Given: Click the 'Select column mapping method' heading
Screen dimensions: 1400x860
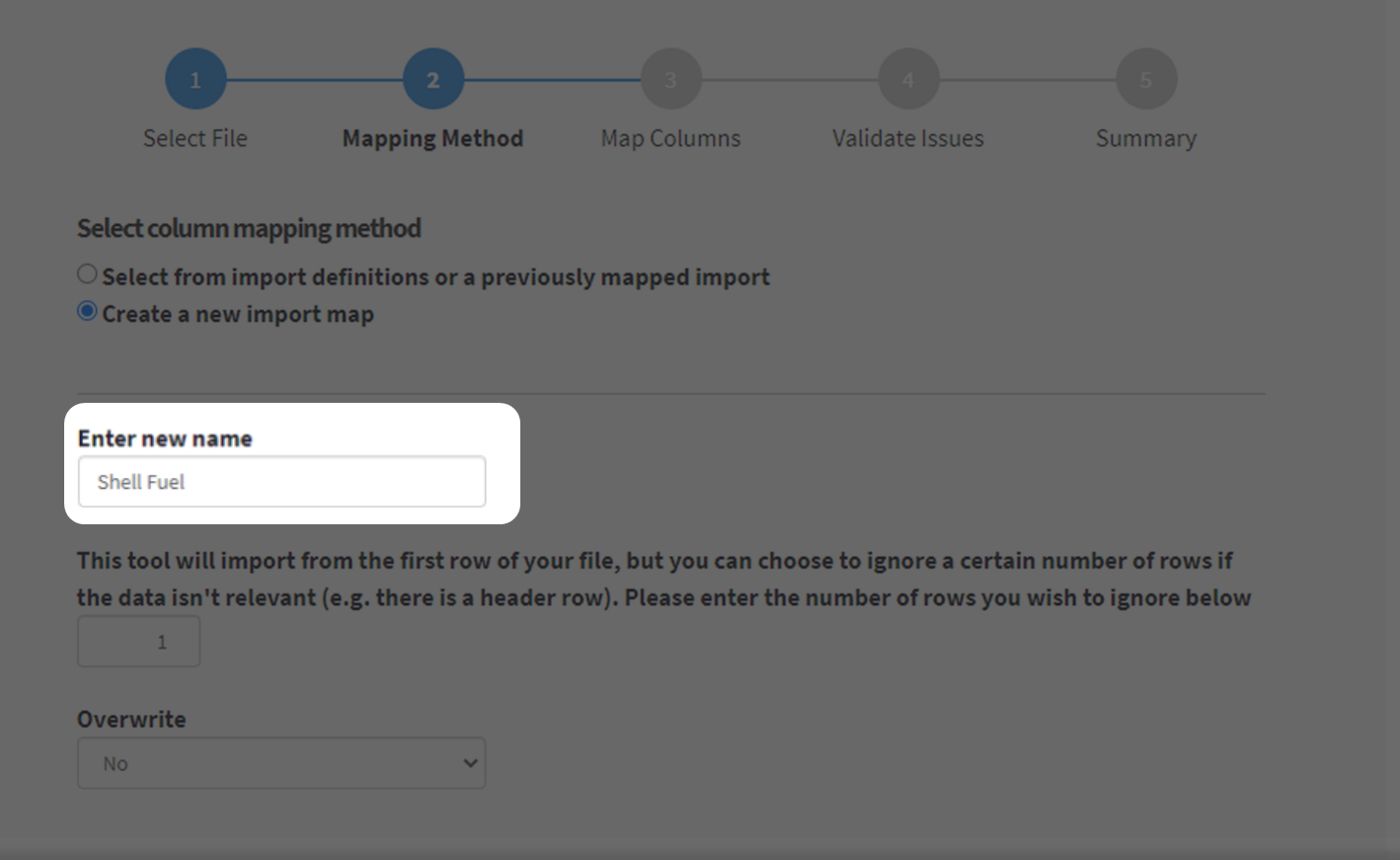Looking at the screenshot, I should [249, 228].
